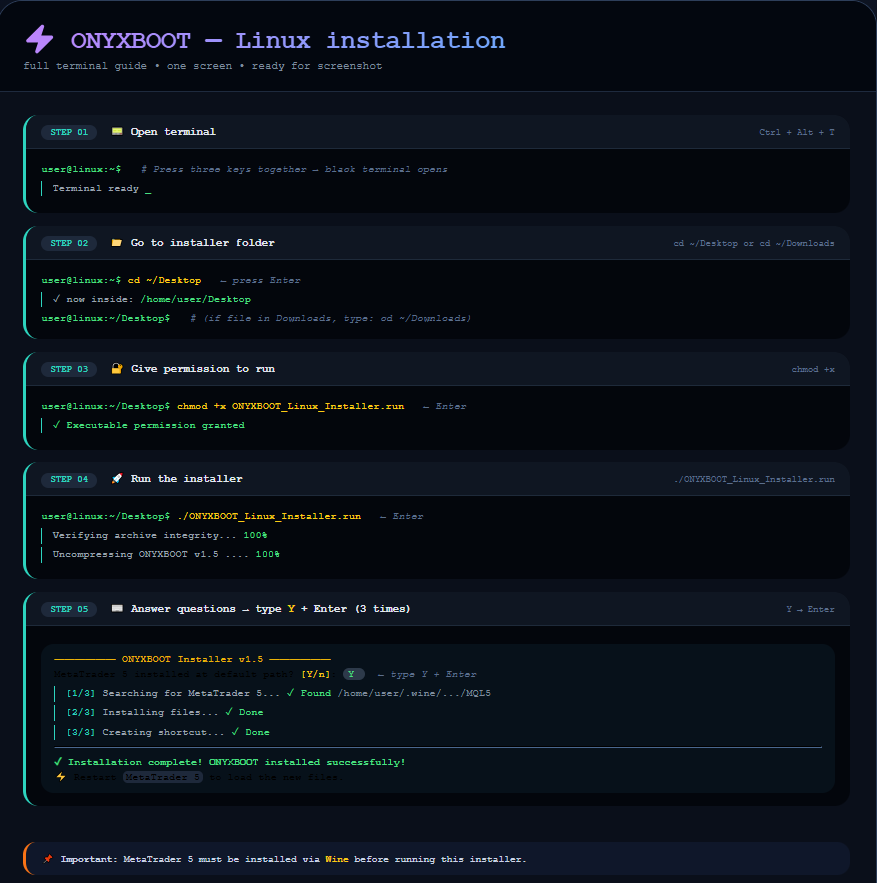Screen dimensions: 877x883
Task: Click the './ONYXBOOT_Linux_Installer.run' command after the Desktop prompt
Action: [x=269, y=516]
